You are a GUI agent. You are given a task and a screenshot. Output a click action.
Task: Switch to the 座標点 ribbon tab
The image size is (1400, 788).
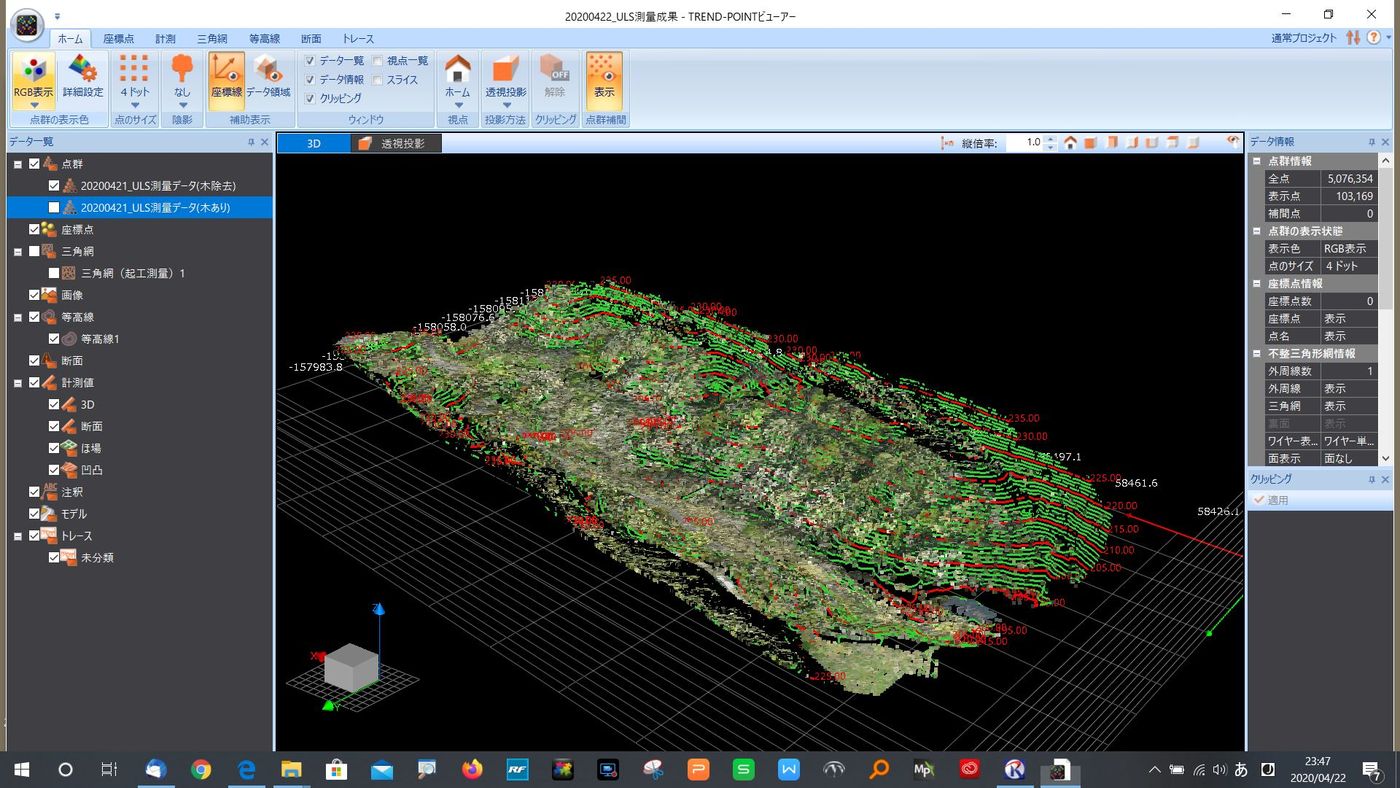119,38
